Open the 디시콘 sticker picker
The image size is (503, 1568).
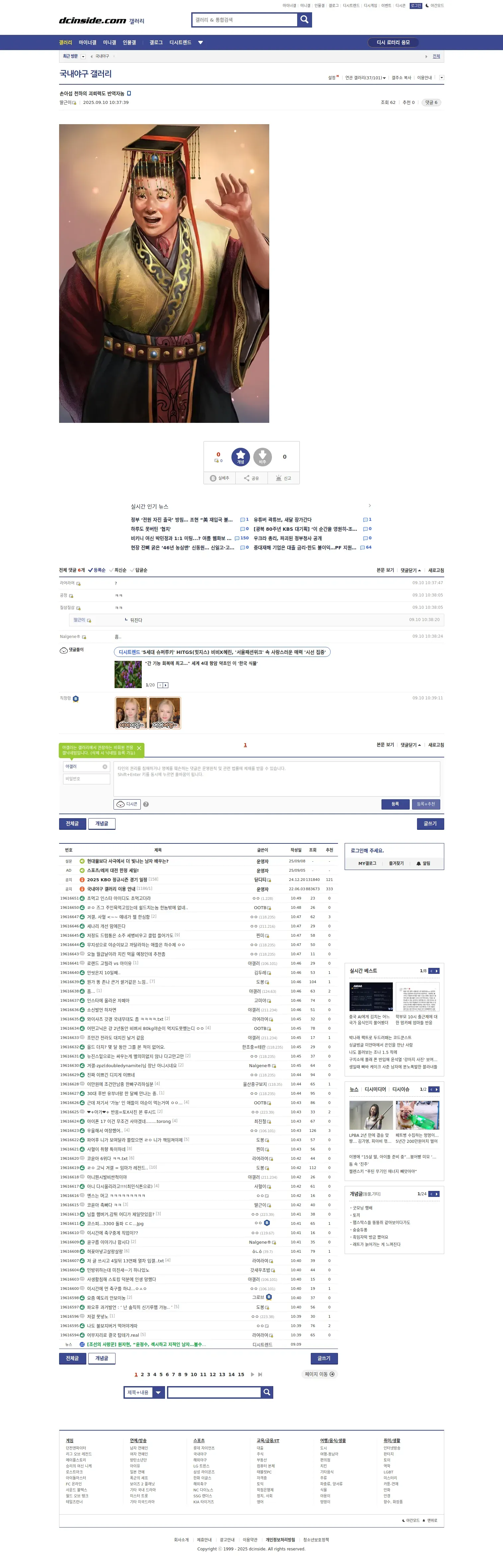tap(127, 804)
